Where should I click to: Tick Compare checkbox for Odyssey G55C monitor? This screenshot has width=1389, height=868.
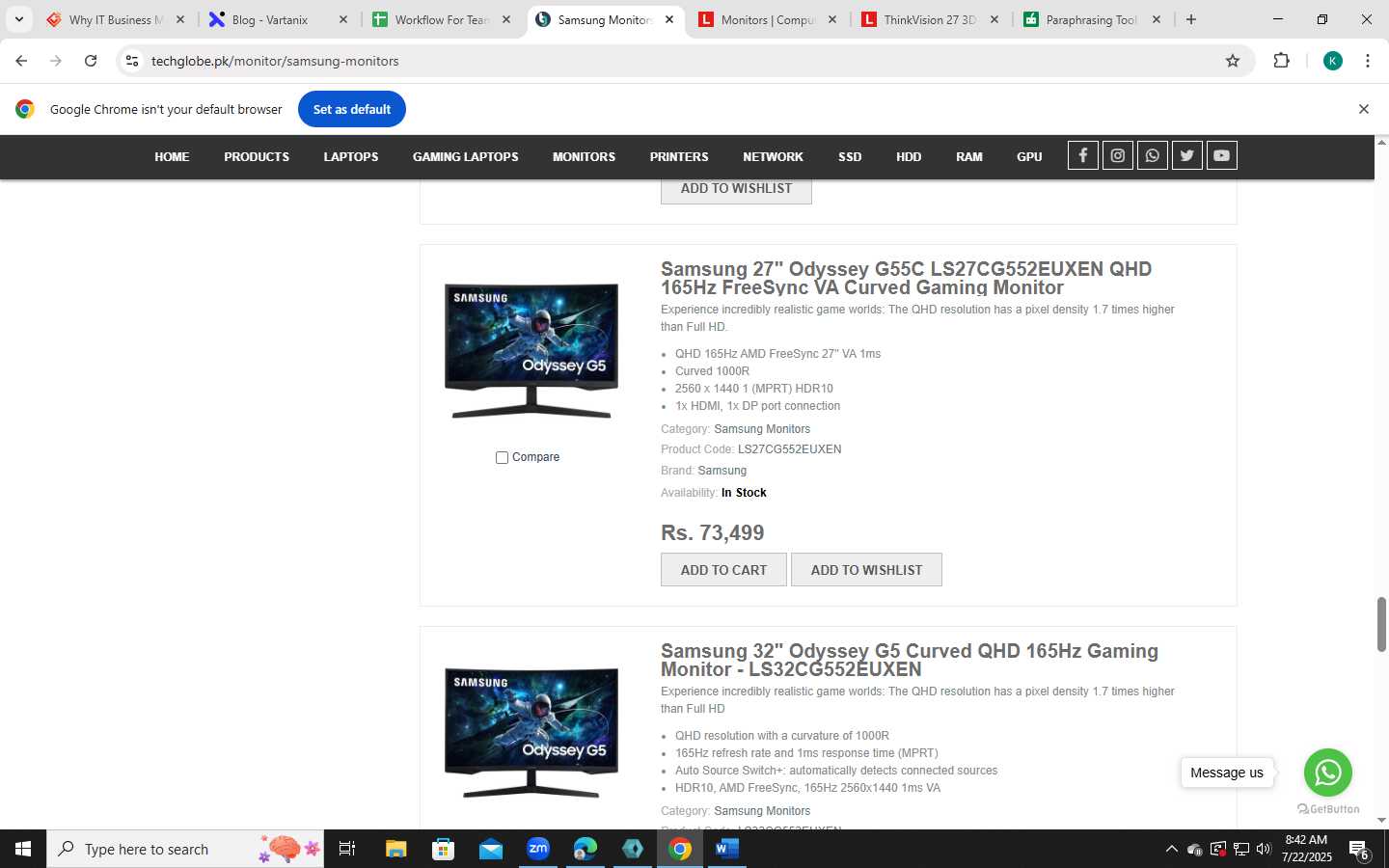coord(502,457)
